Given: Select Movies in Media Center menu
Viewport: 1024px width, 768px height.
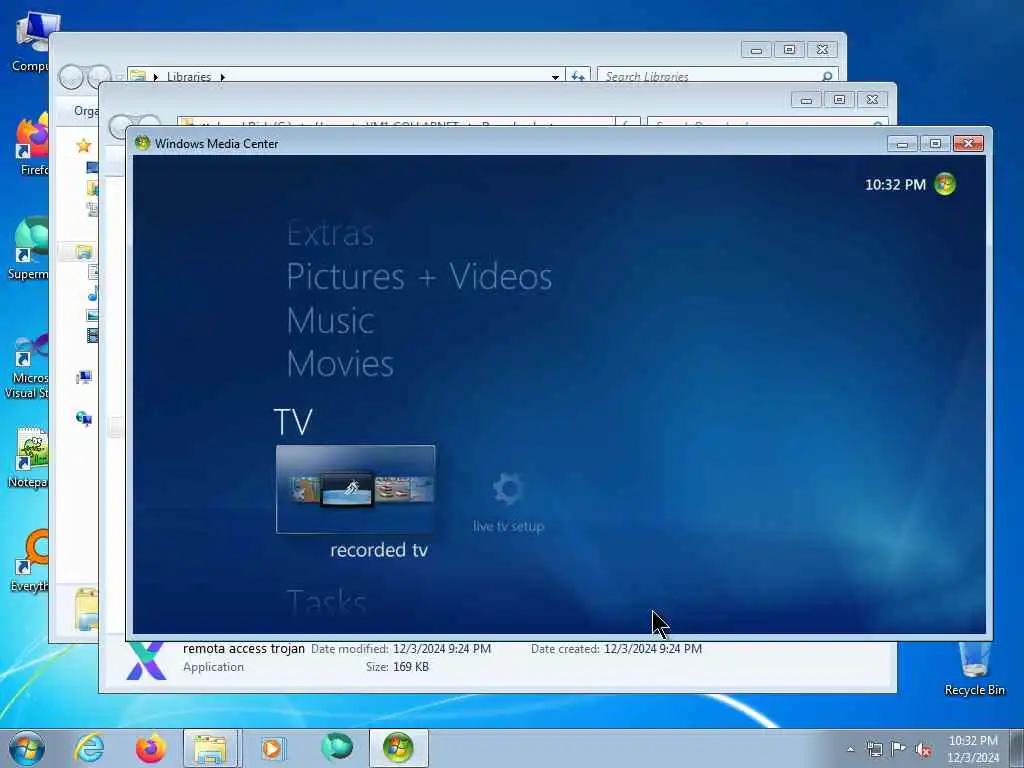Looking at the screenshot, I should [340, 364].
